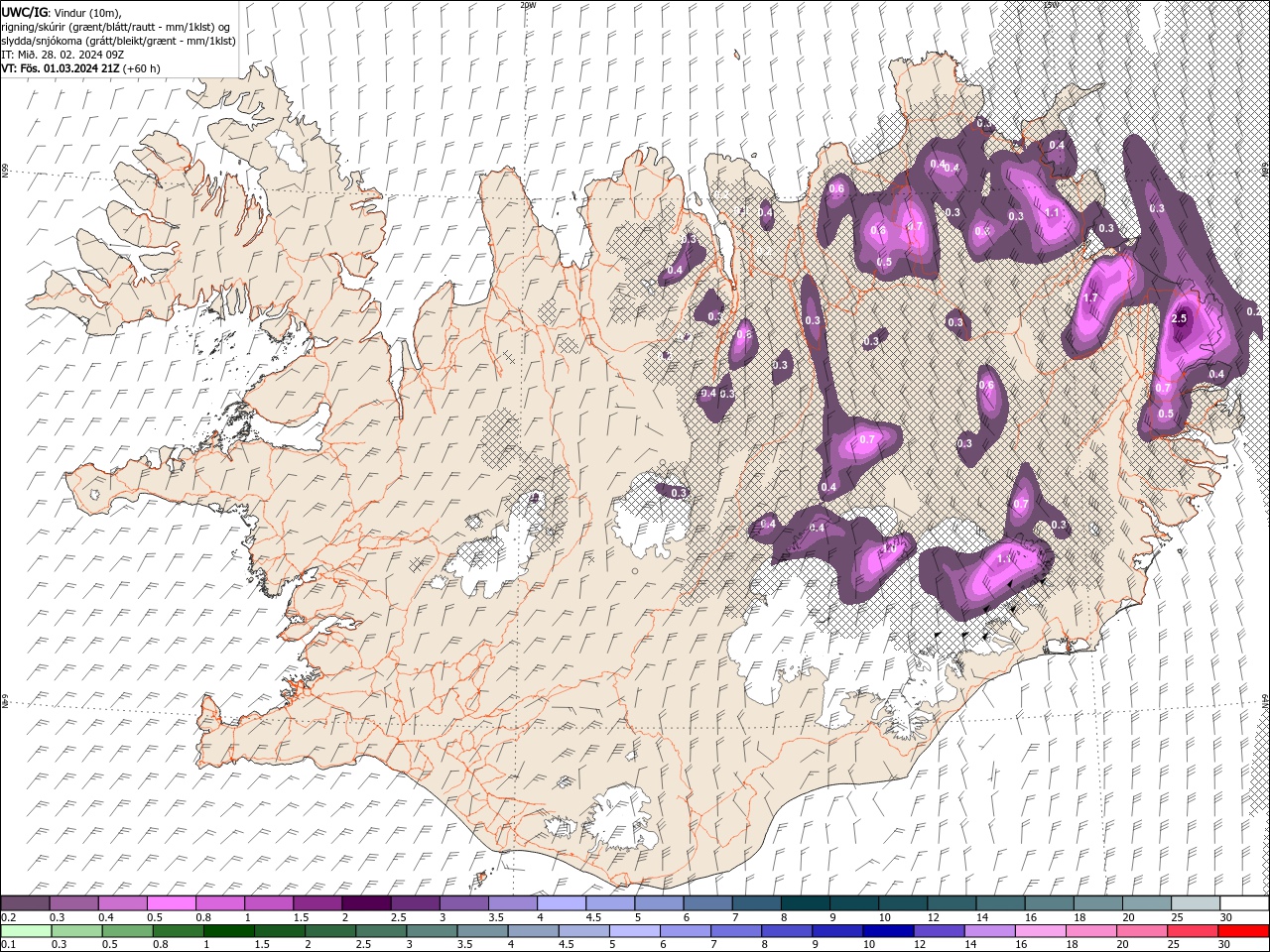
Task: Select the 4 swatch in lower legend row
Action: (x=534, y=931)
